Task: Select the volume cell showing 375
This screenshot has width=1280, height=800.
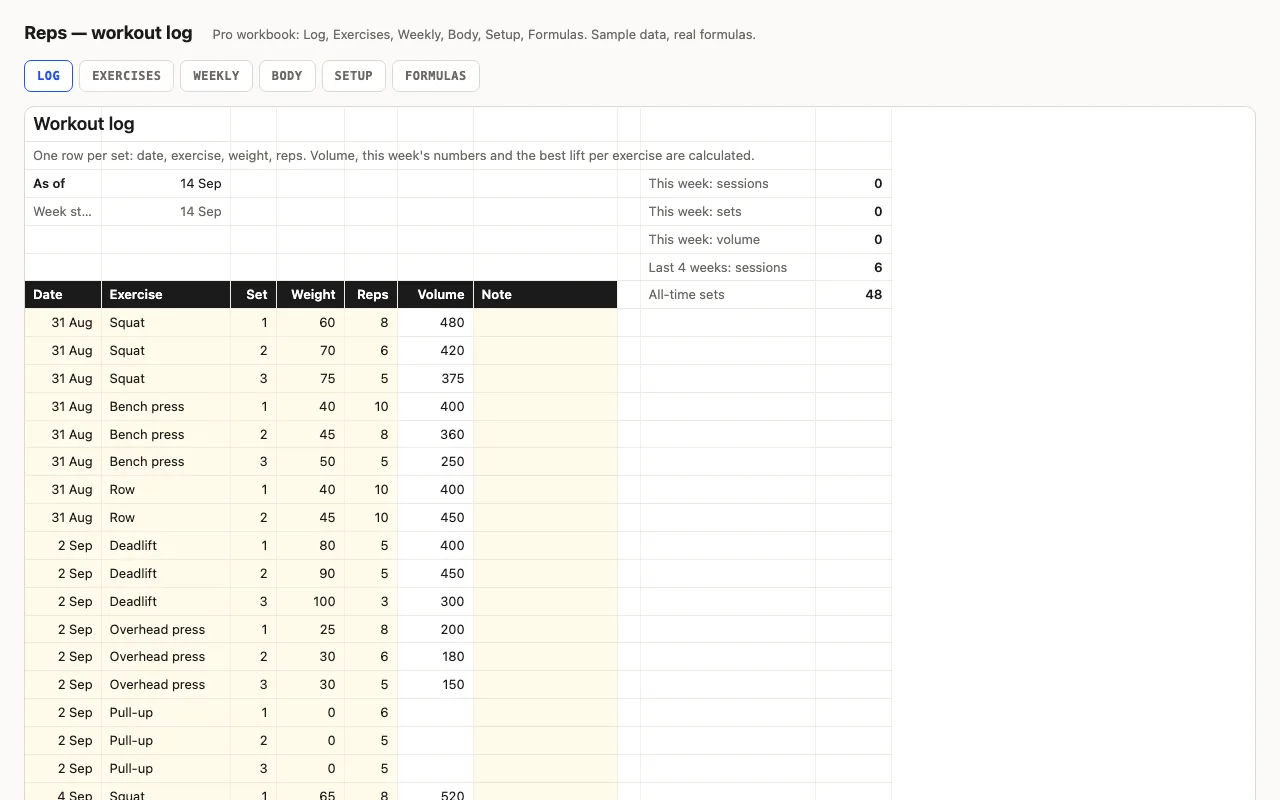Action: pyautogui.click(x=436, y=379)
